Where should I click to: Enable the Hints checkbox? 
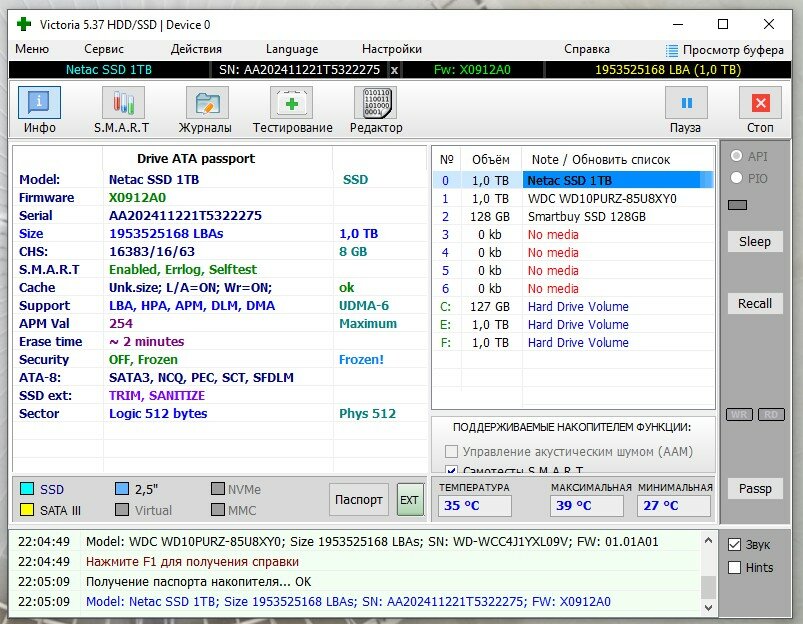tap(734, 567)
